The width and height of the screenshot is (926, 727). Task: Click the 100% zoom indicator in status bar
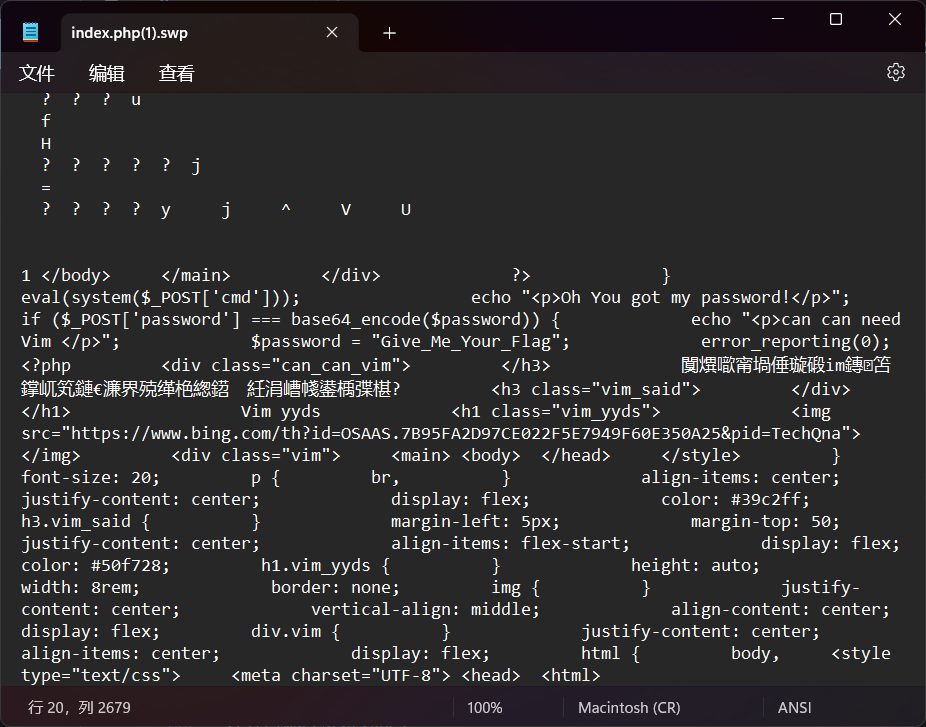coord(484,707)
